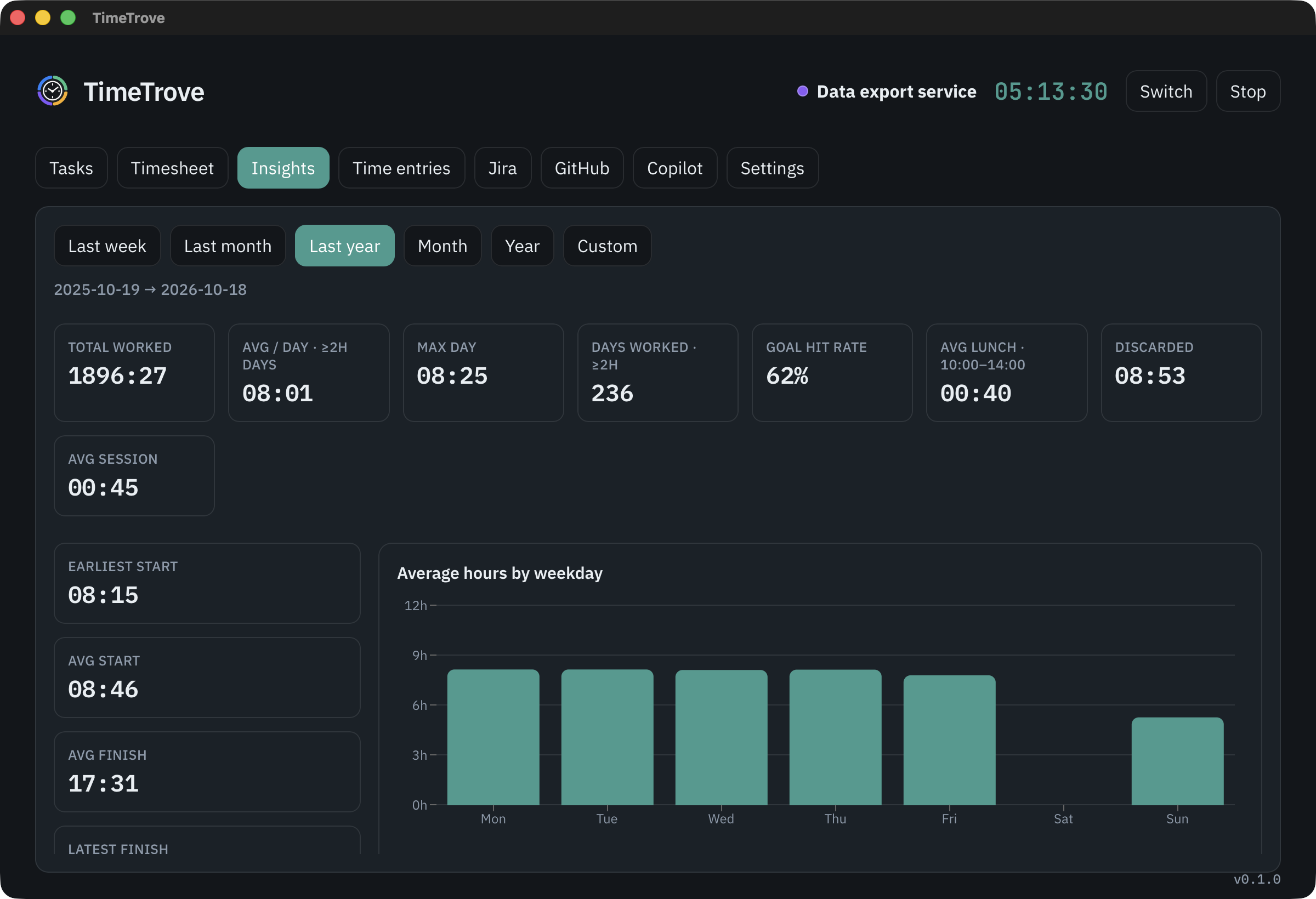Open the Jira tab
This screenshot has height=899, width=1316.
pos(503,168)
